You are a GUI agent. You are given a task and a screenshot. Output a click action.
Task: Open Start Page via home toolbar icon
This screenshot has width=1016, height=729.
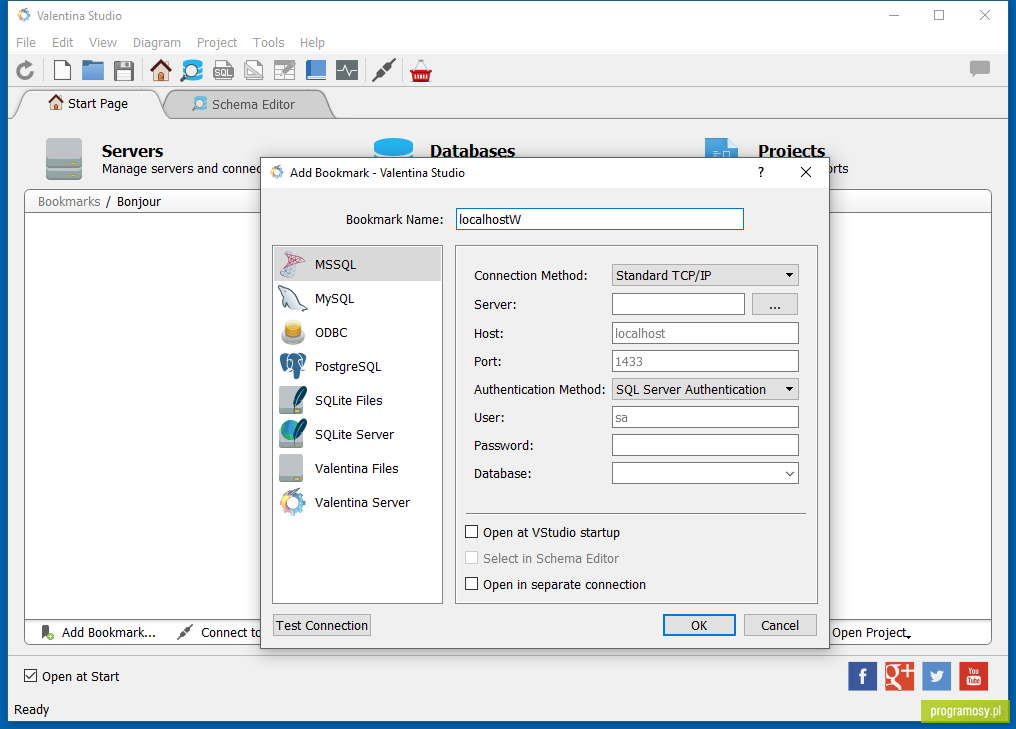click(161, 71)
